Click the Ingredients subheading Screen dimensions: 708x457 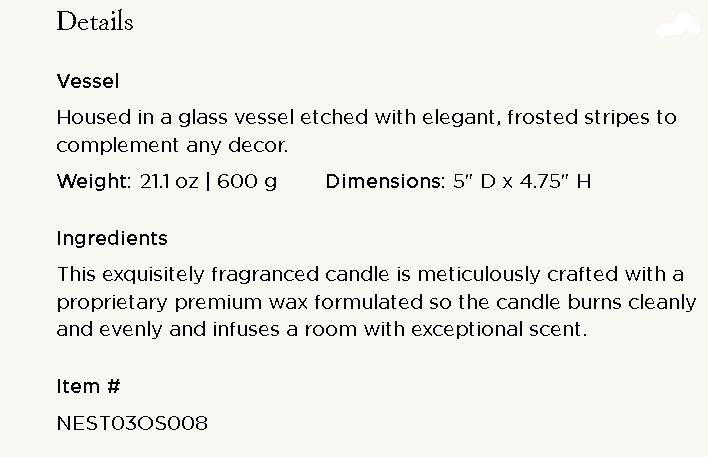click(x=112, y=239)
